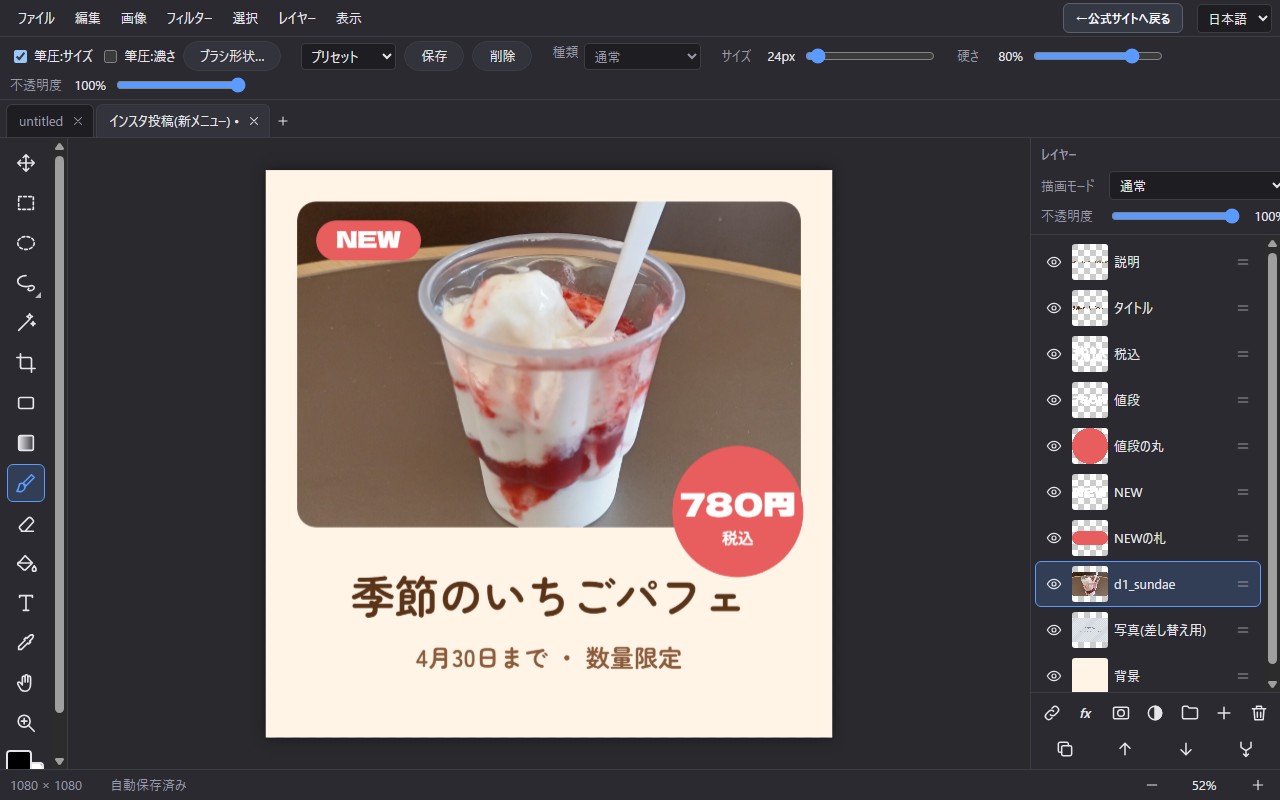The image size is (1280, 800).
Task: Select the Crop tool
Action: (26, 363)
